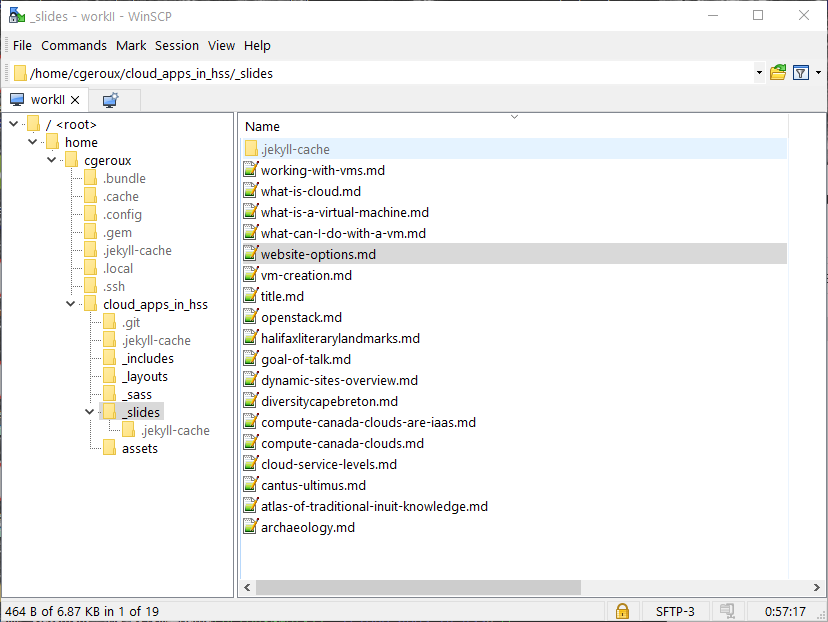
Task: Click the folder icon of .jekyll-cache in file list
Action: point(251,149)
